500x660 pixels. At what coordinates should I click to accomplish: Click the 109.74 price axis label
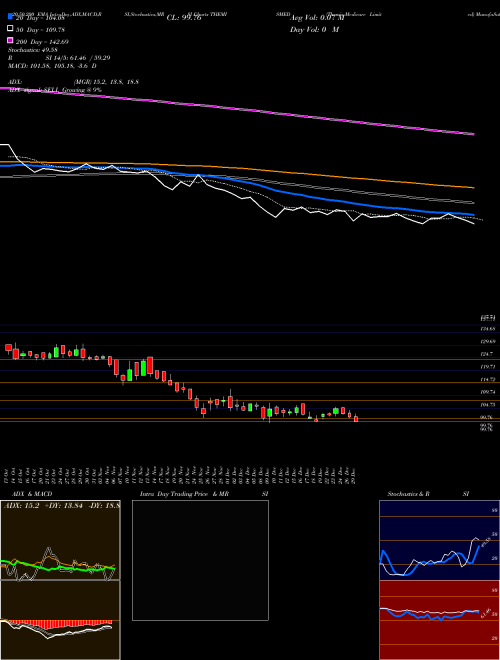(487, 392)
